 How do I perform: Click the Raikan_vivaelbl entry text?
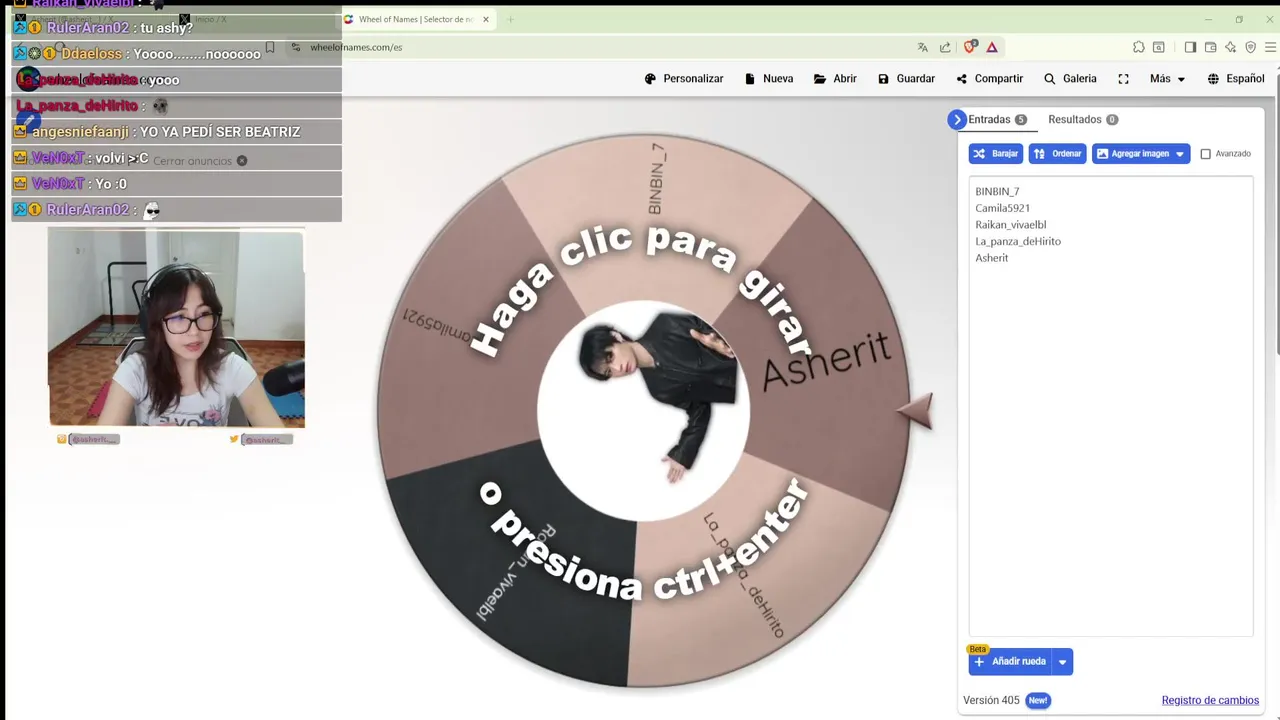tap(1010, 225)
